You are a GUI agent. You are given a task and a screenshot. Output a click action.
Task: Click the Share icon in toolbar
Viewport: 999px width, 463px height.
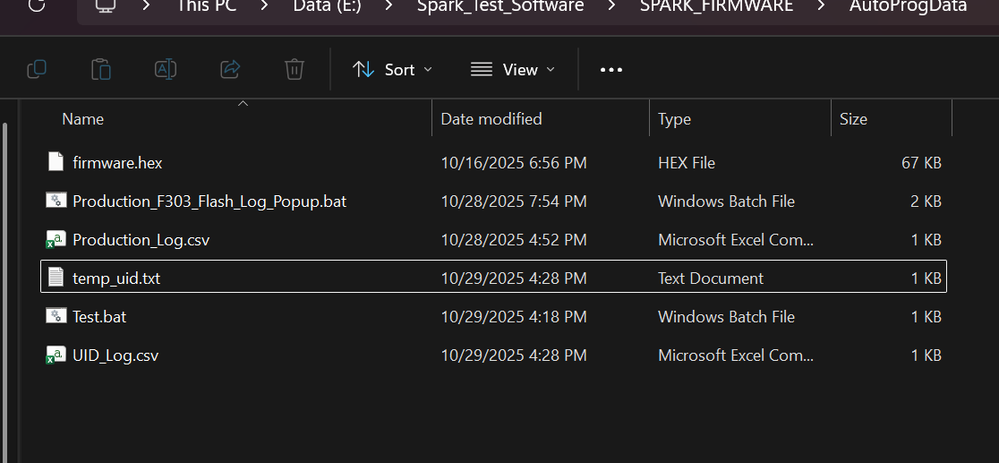[230, 69]
